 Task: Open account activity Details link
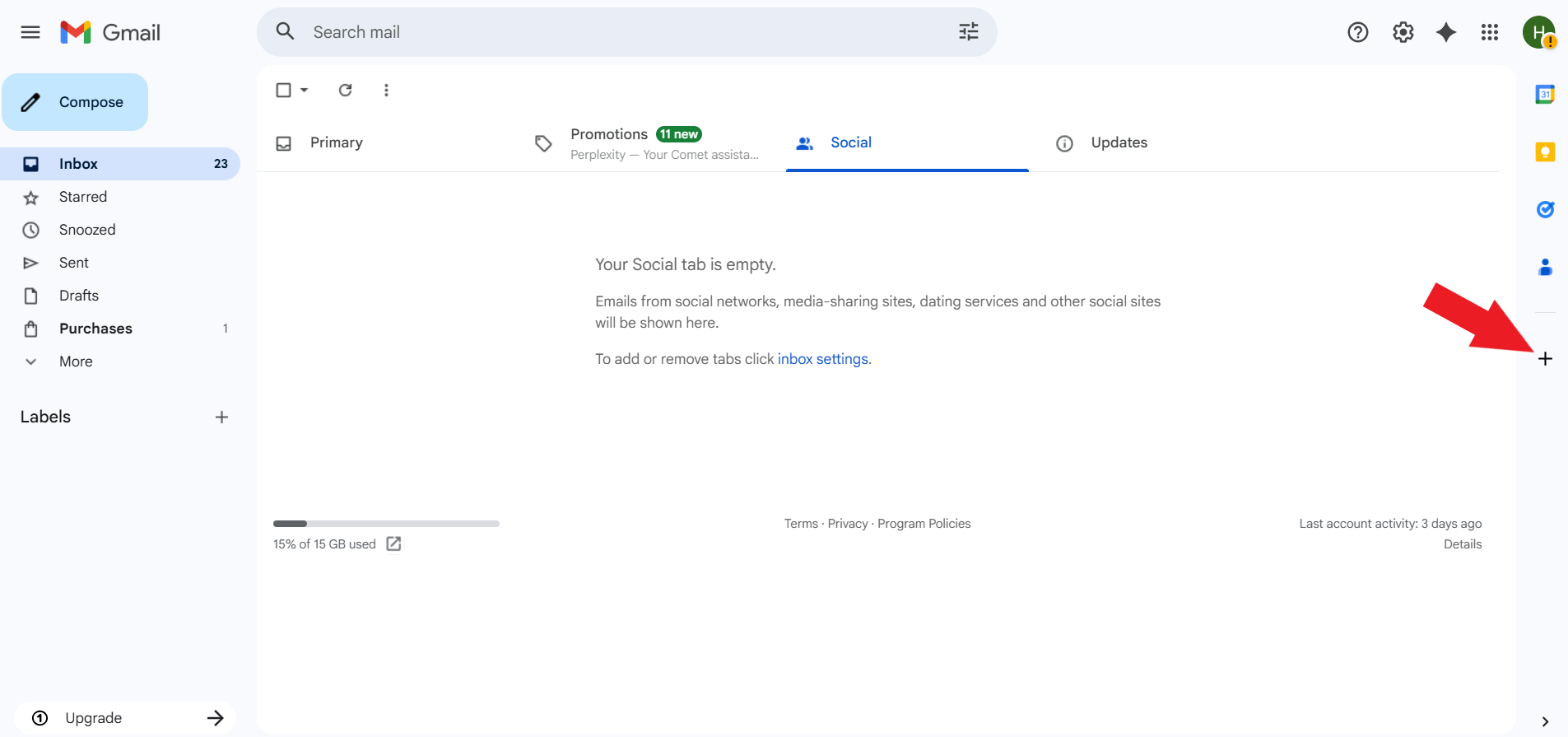click(x=1463, y=544)
